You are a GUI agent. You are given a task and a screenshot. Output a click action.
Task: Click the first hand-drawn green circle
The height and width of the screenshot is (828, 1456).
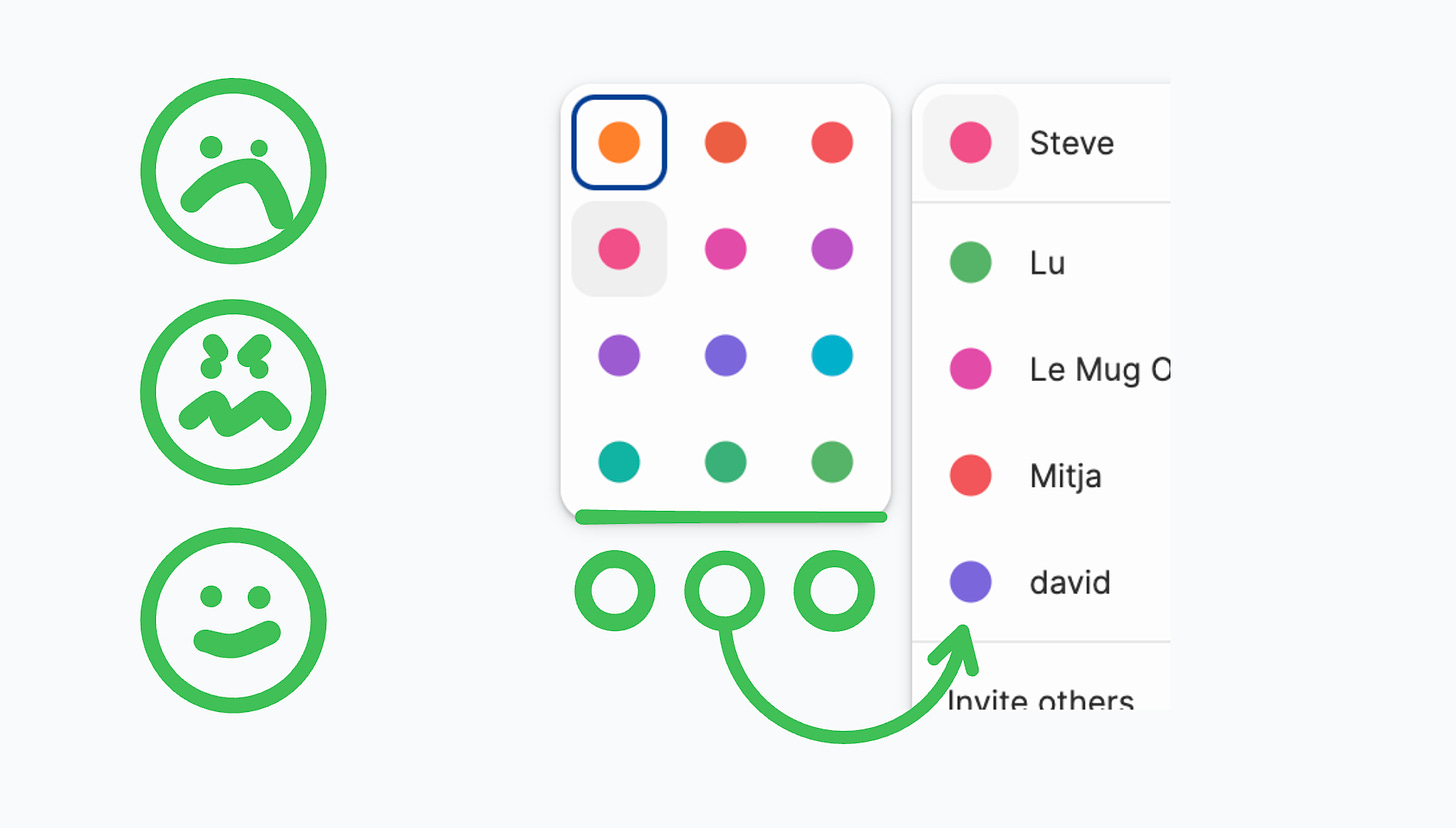coord(615,591)
